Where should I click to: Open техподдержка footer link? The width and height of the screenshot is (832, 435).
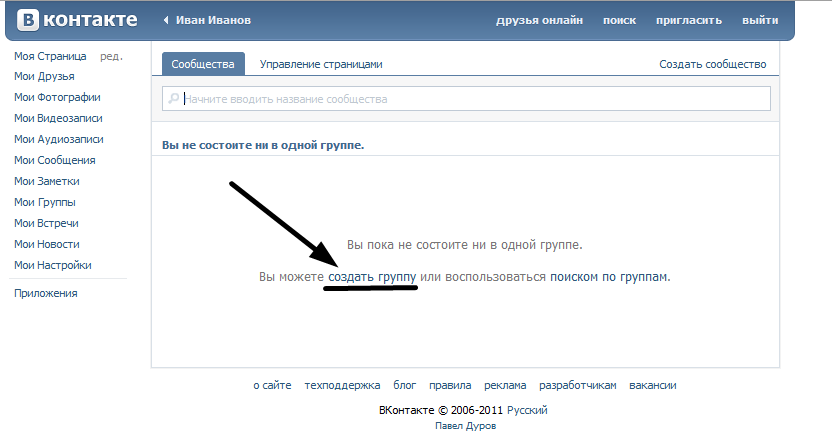342,385
